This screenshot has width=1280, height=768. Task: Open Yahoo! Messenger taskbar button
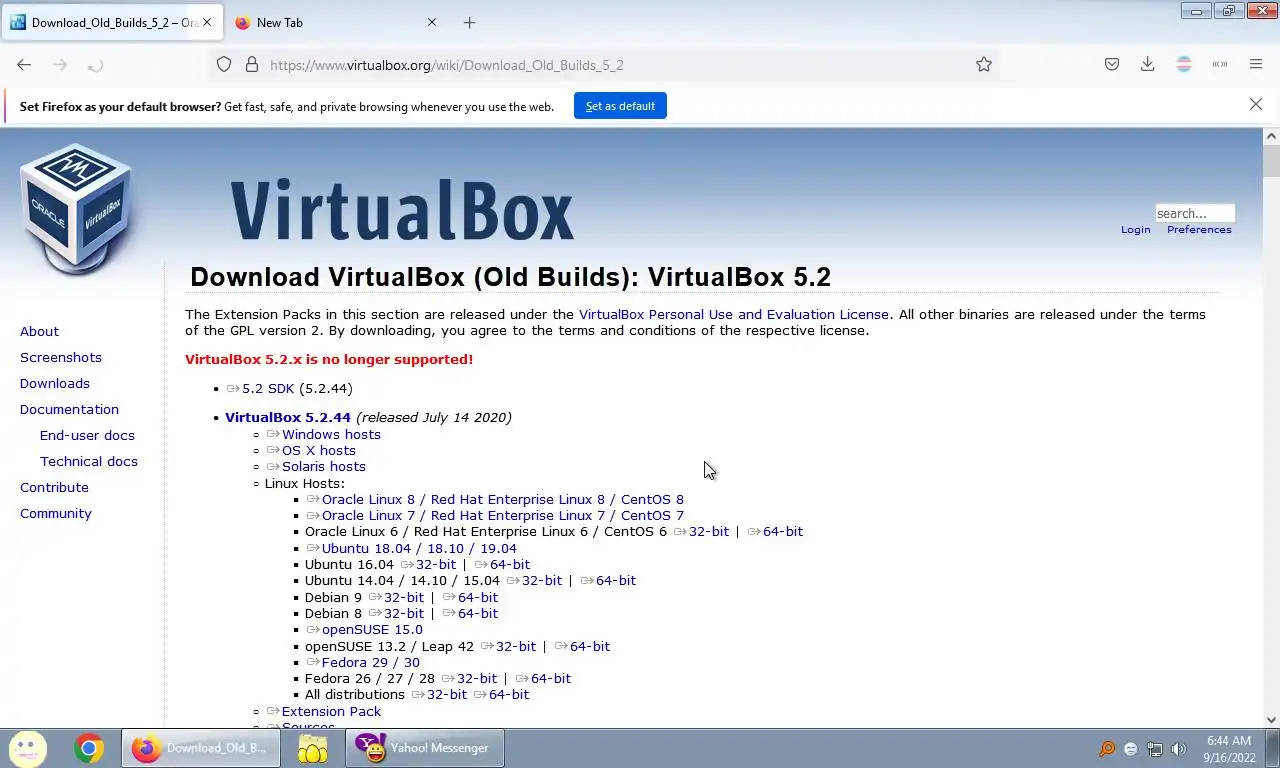click(x=424, y=748)
